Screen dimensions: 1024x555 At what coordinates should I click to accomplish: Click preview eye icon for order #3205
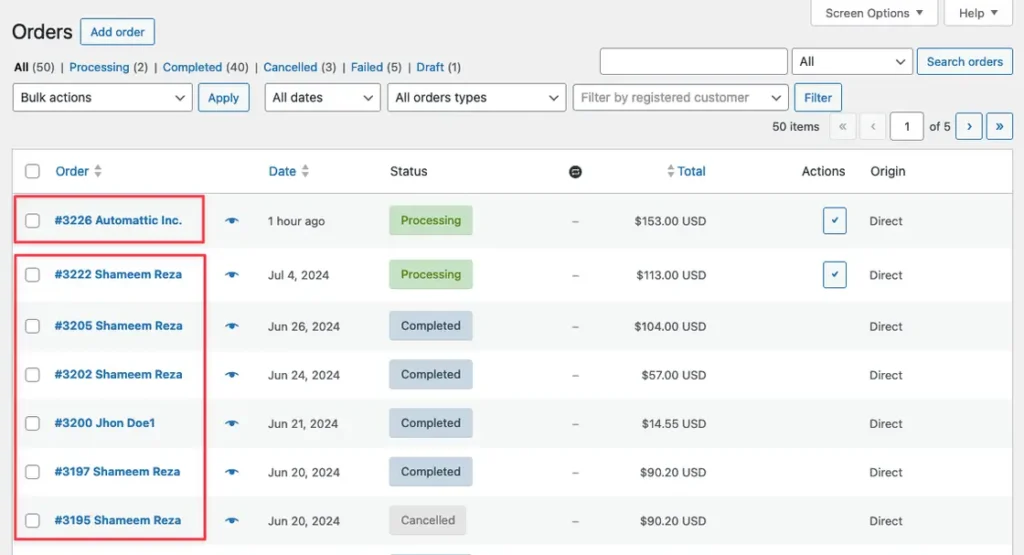[x=232, y=326]
